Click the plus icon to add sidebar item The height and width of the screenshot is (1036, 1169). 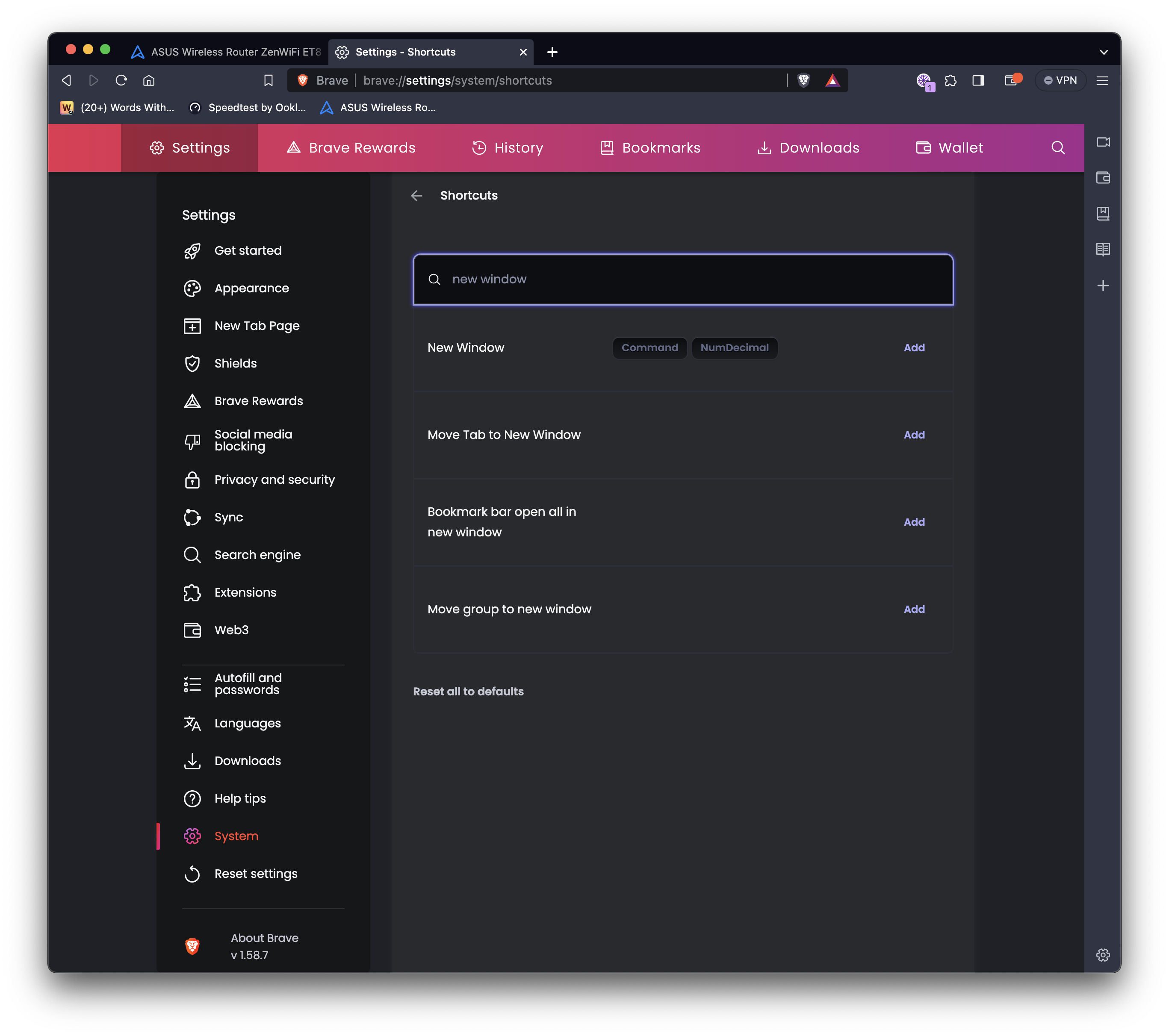point(1103,285)
